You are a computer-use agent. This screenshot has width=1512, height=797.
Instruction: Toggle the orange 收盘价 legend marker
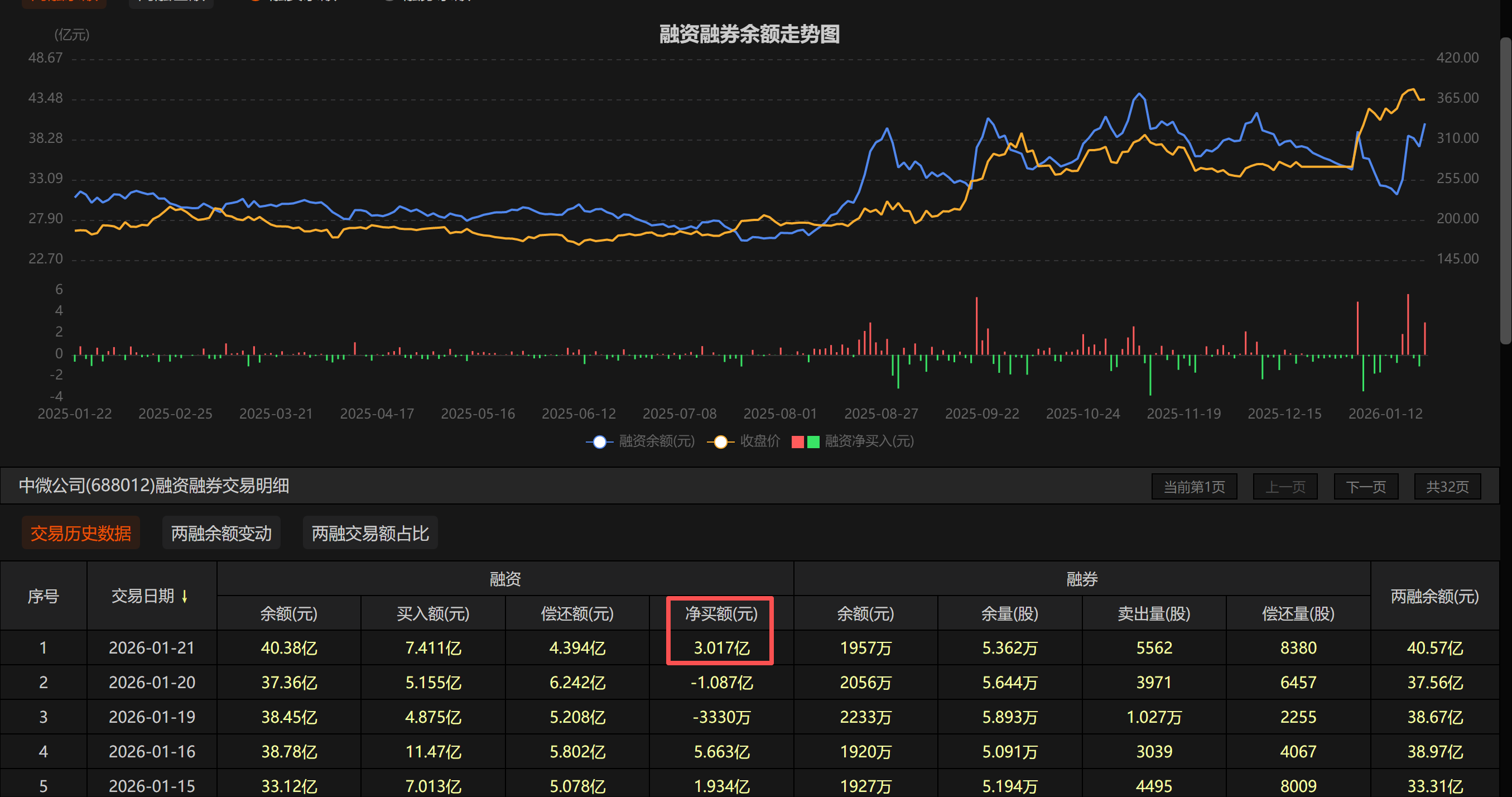(x=720, y=441)
